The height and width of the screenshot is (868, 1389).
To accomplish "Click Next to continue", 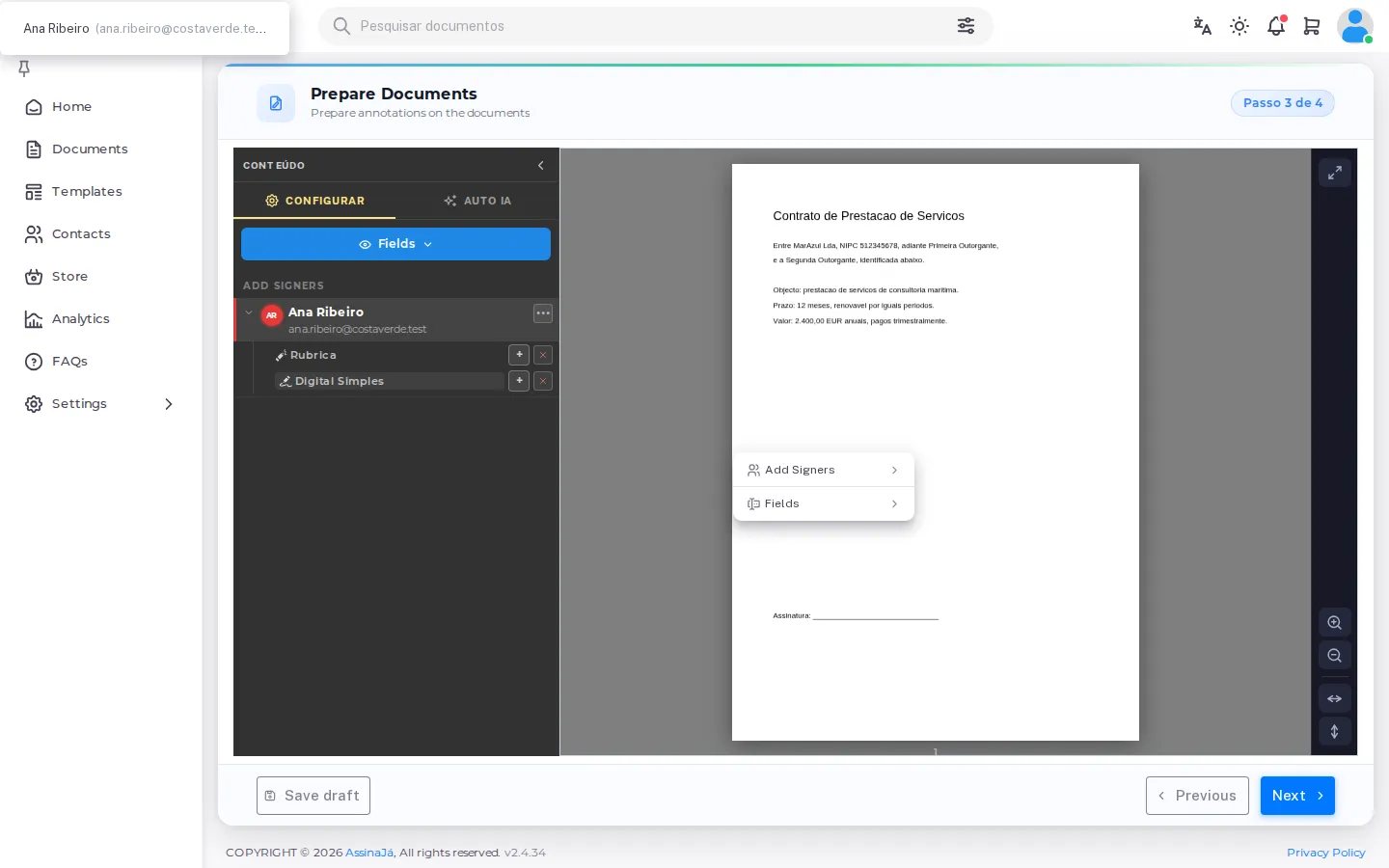I will tap(1297, 796).
